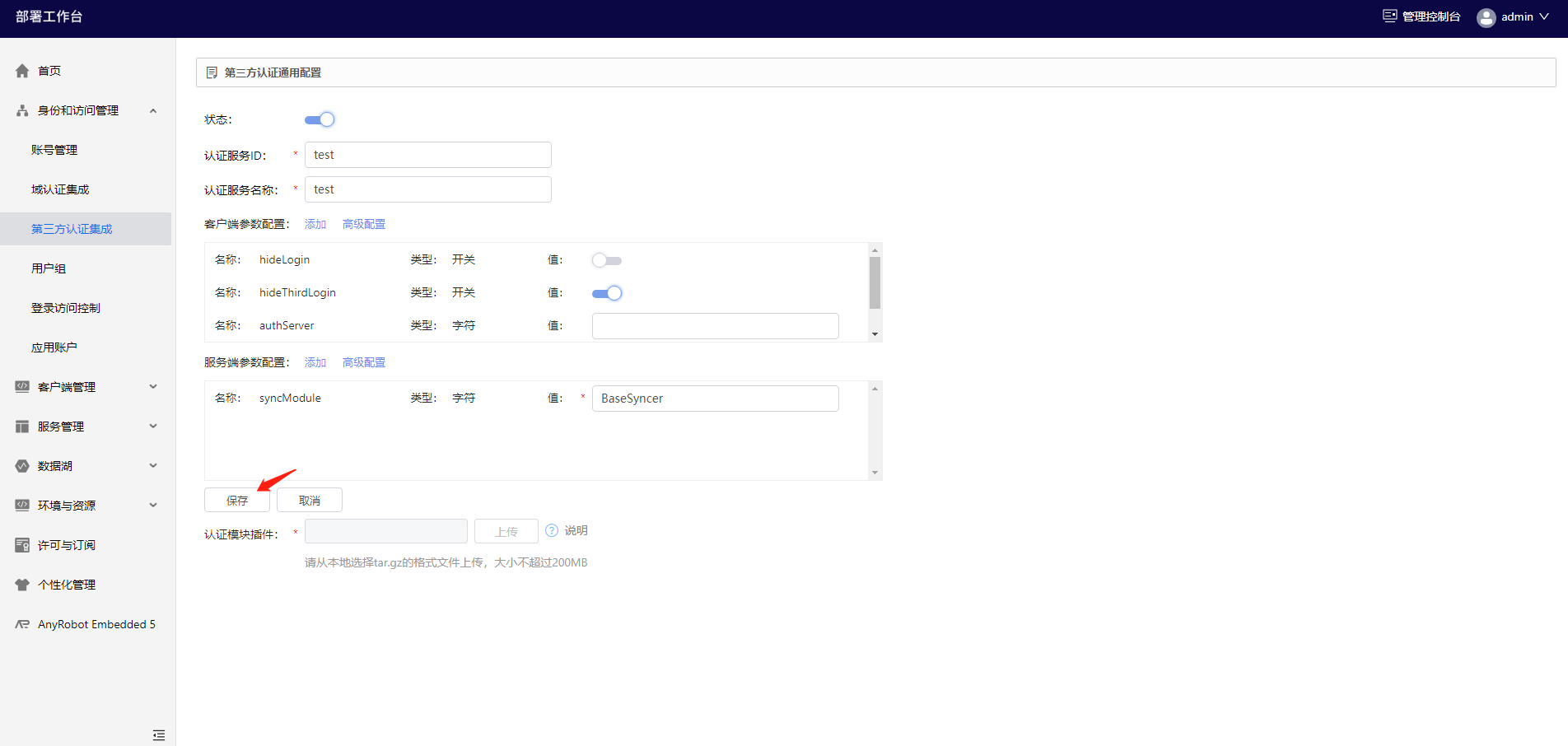
Task: Open 管理控制台 link in top bar
Action: tap(1431, 16)
